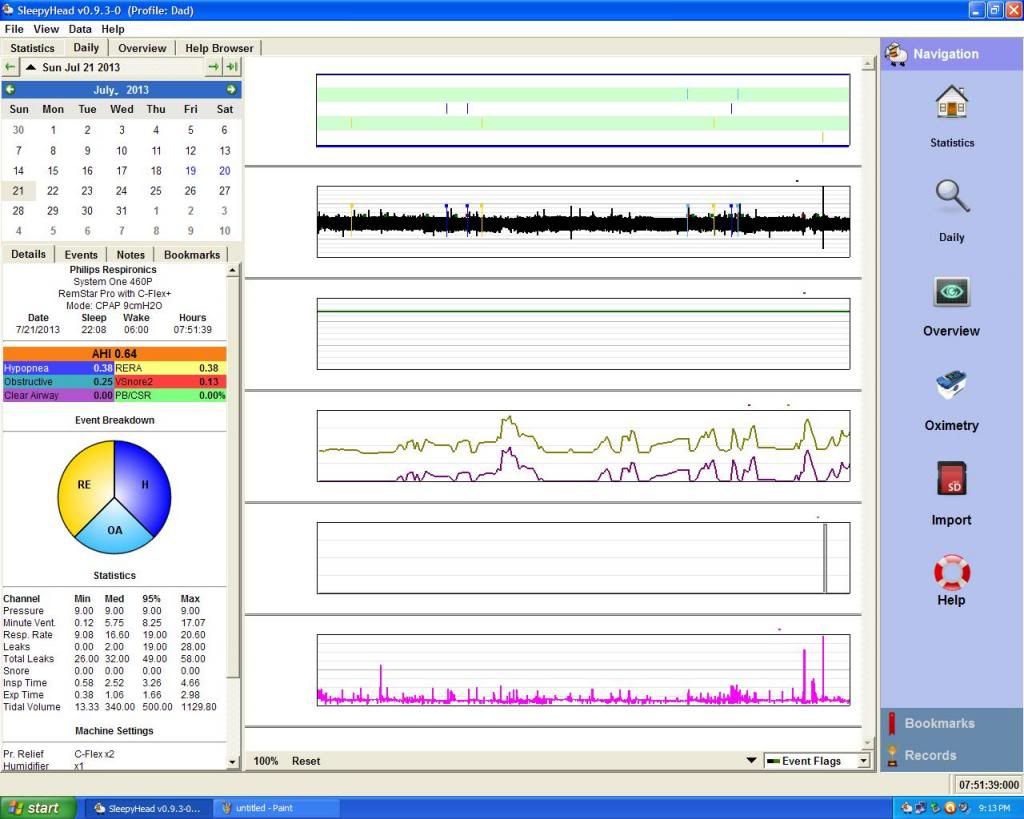Select July 19 in the calendar
1024x819 pixels.
tap(190, 170)
